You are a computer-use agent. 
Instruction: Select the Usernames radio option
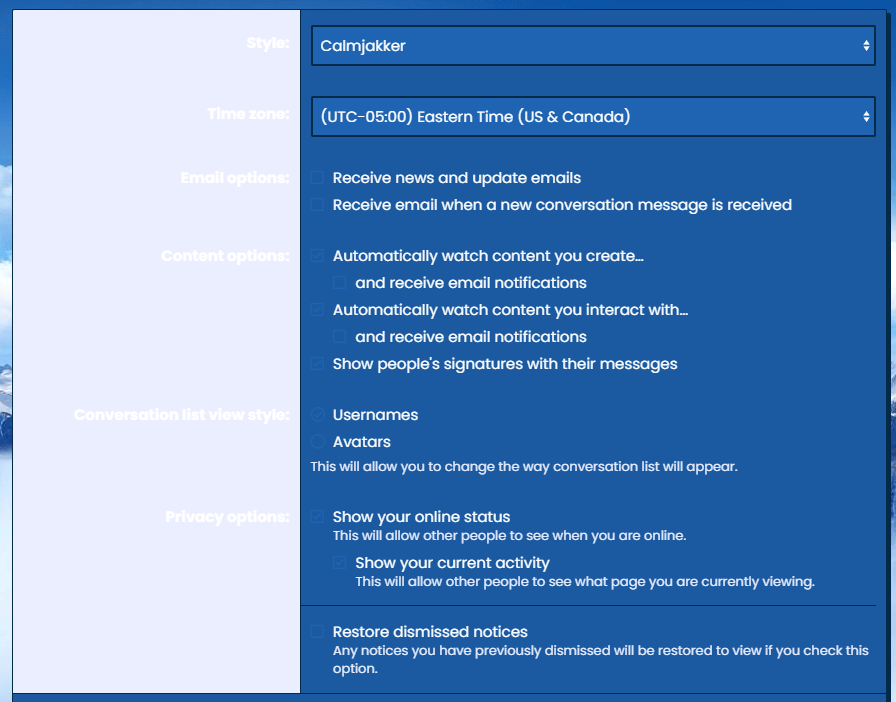click(317, 415)
